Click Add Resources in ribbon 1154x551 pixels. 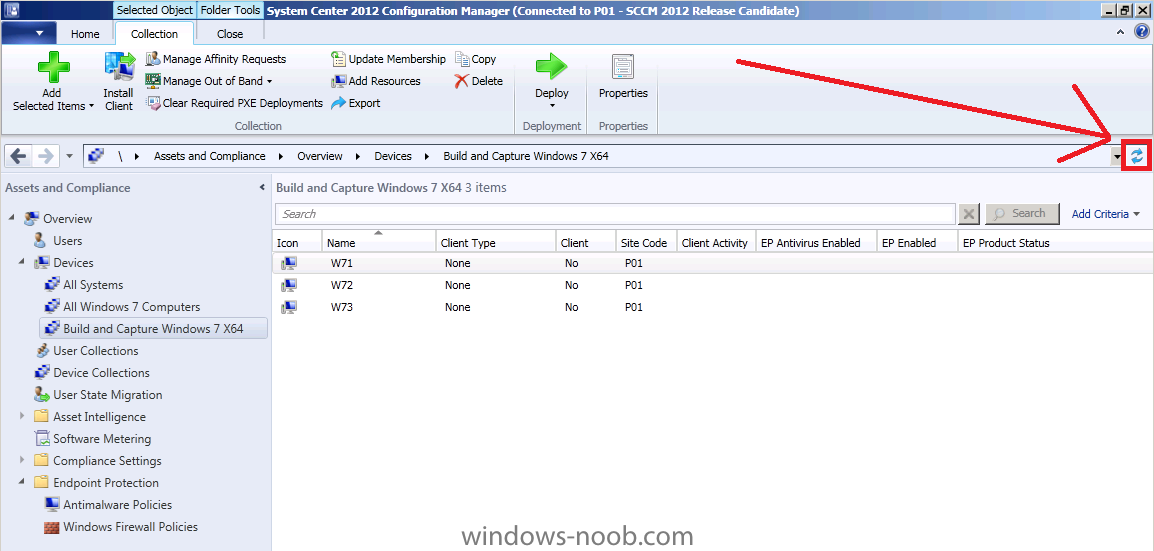[376, 81]
